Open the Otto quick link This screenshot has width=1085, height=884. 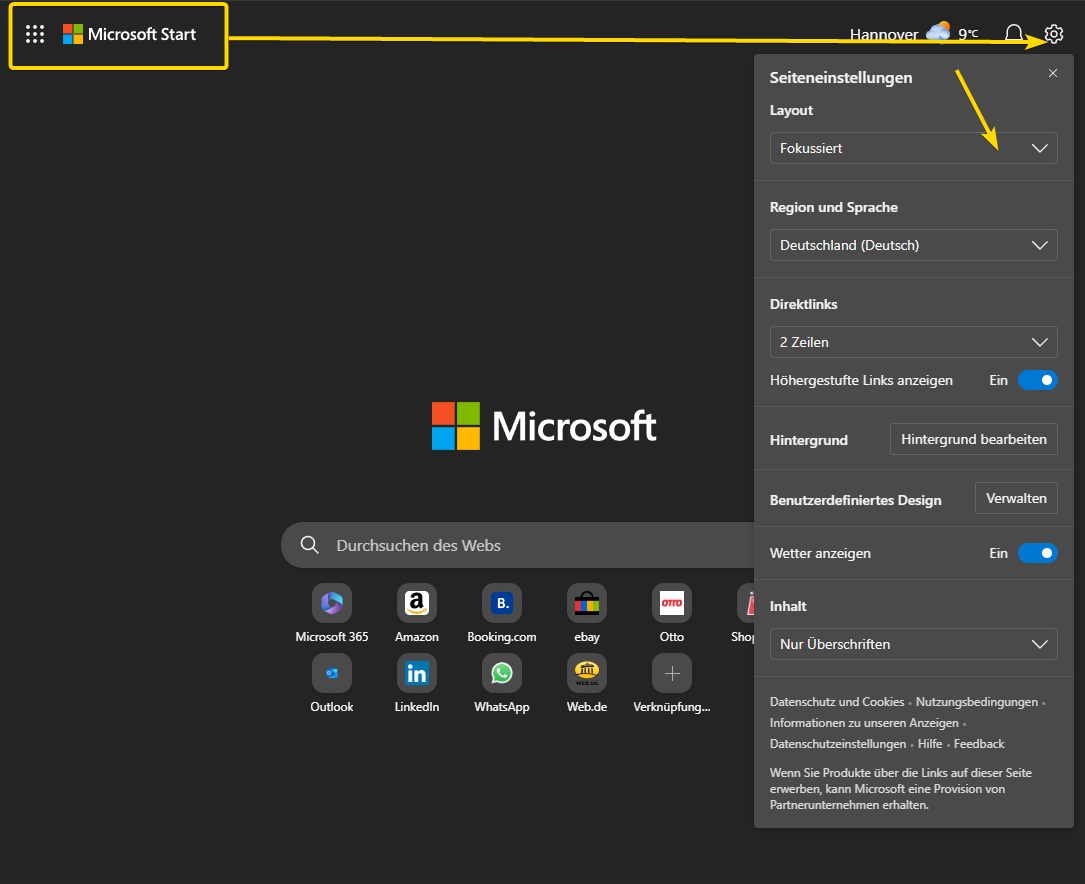tap(671, 614)
